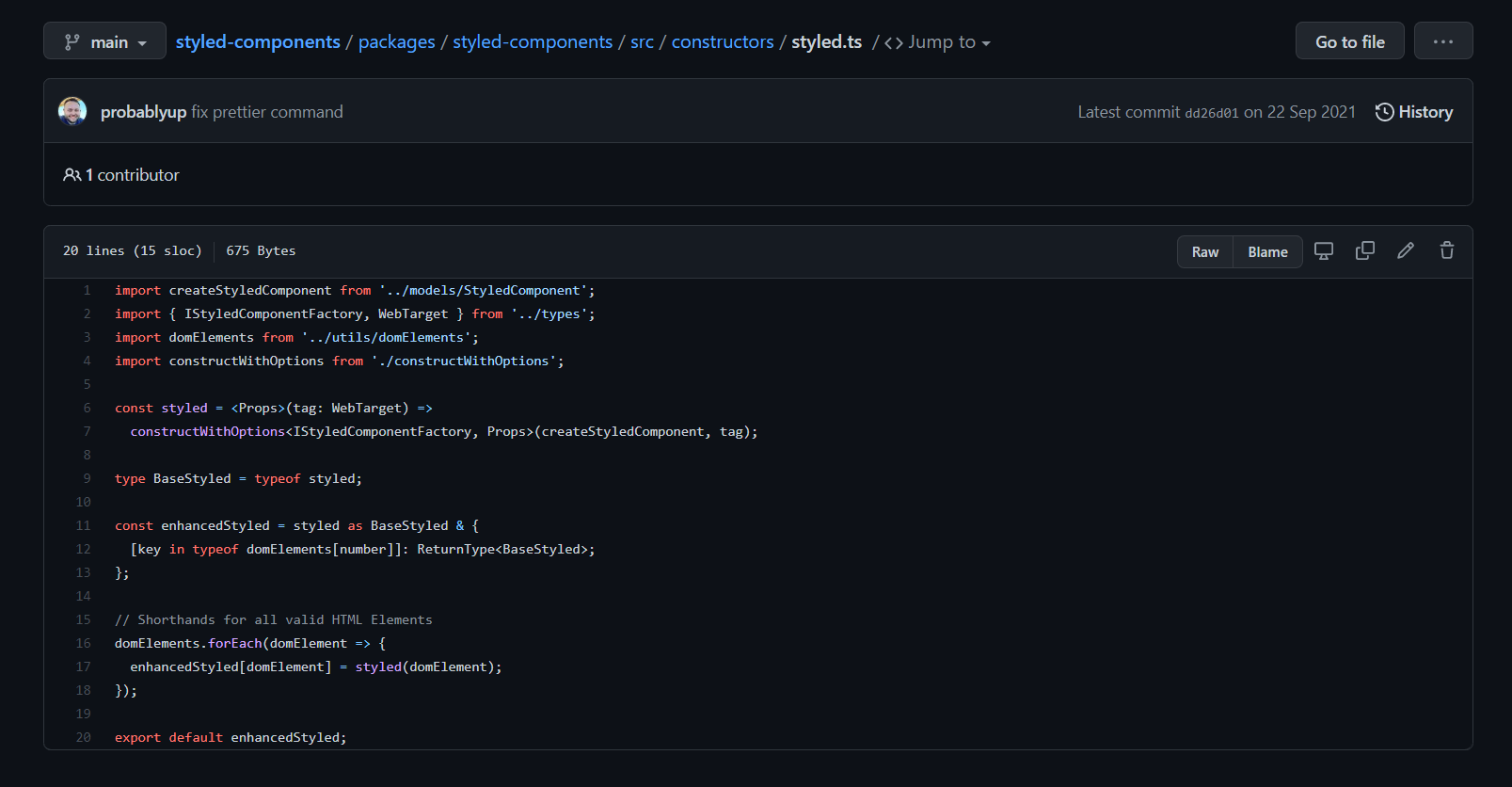Go to styled-components repository root link
Image resolution: width=1512 pixels, height=787 pixels.
(x=258, y=42)
